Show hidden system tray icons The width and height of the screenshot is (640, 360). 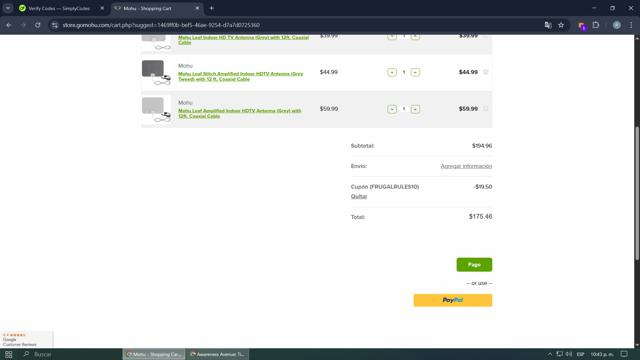tap(549, 354)
